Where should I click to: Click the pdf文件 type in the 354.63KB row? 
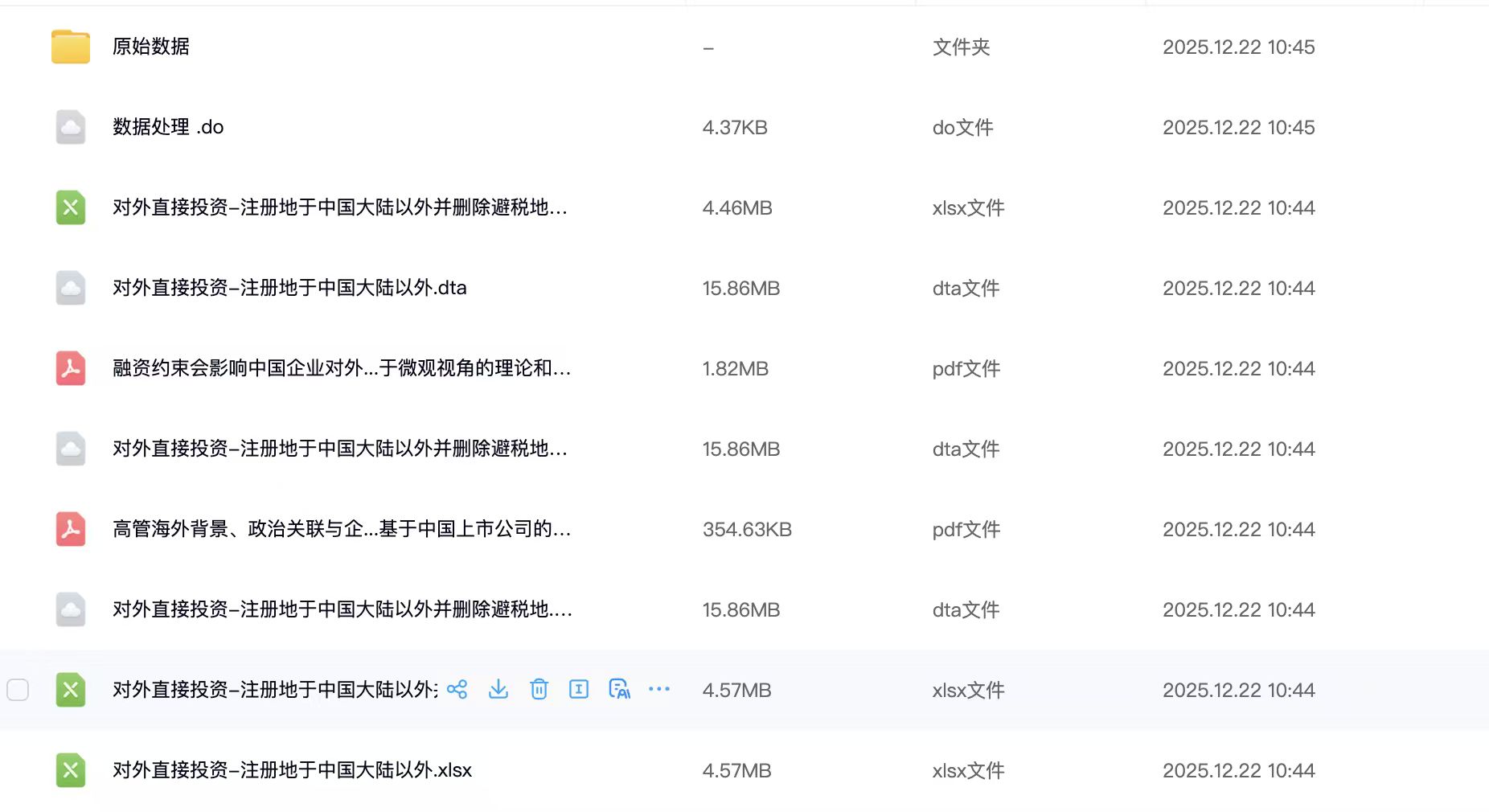point(966,530)
